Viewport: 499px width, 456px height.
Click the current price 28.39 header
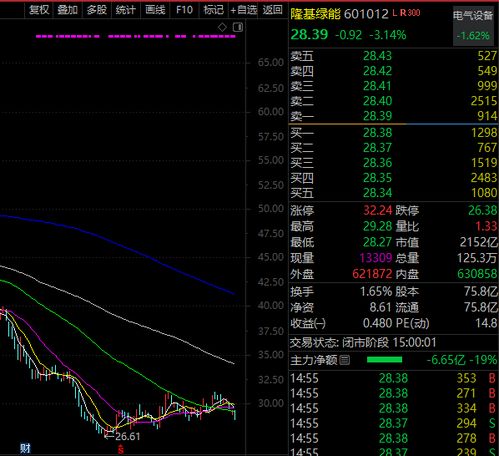tap(309, 34)
